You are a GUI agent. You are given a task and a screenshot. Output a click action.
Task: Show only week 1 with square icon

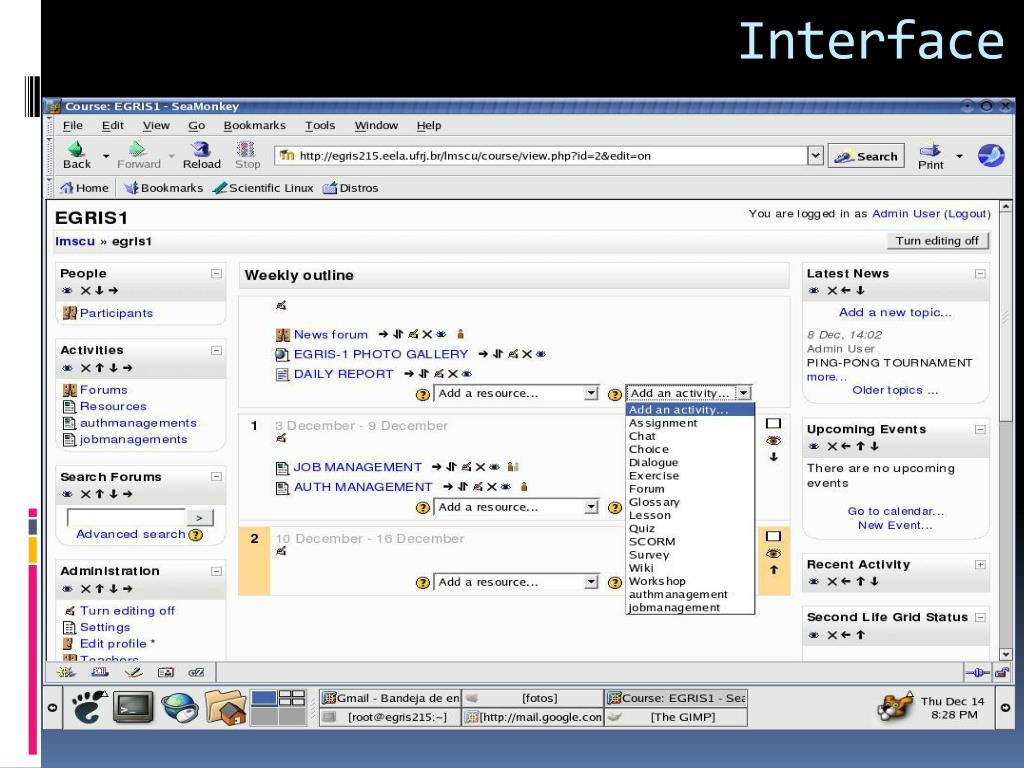click(x=773, y=424)
